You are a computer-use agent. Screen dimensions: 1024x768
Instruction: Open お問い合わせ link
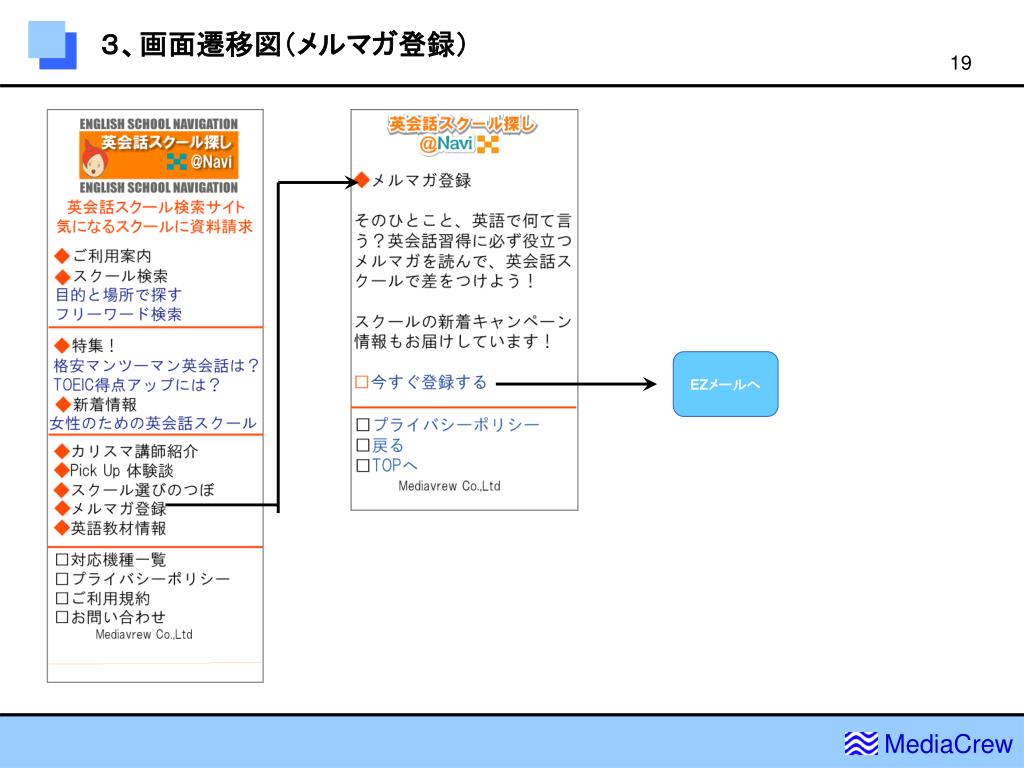[x=111, y=617]
